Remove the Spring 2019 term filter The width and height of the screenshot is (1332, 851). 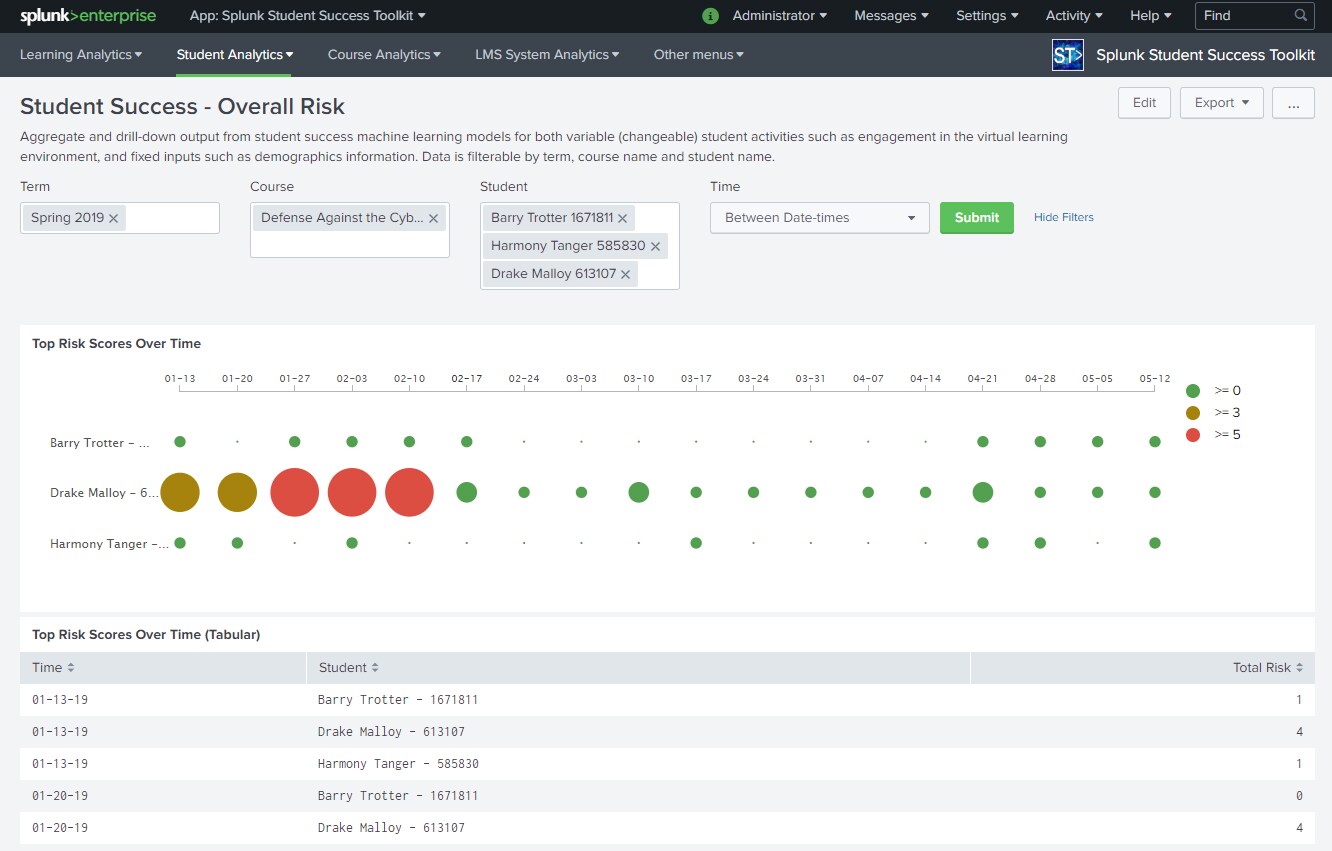point(114,218)
